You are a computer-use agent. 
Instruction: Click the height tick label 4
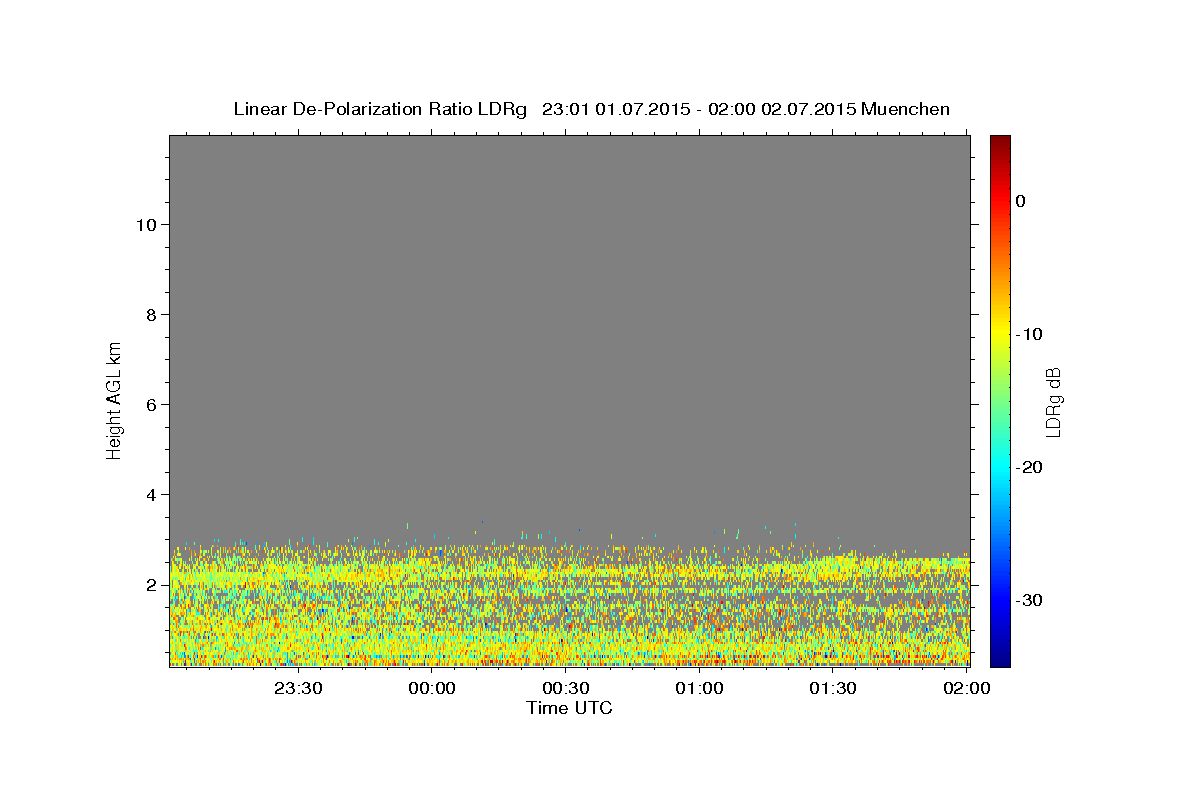pyautogui.click(x=152, y=494)
